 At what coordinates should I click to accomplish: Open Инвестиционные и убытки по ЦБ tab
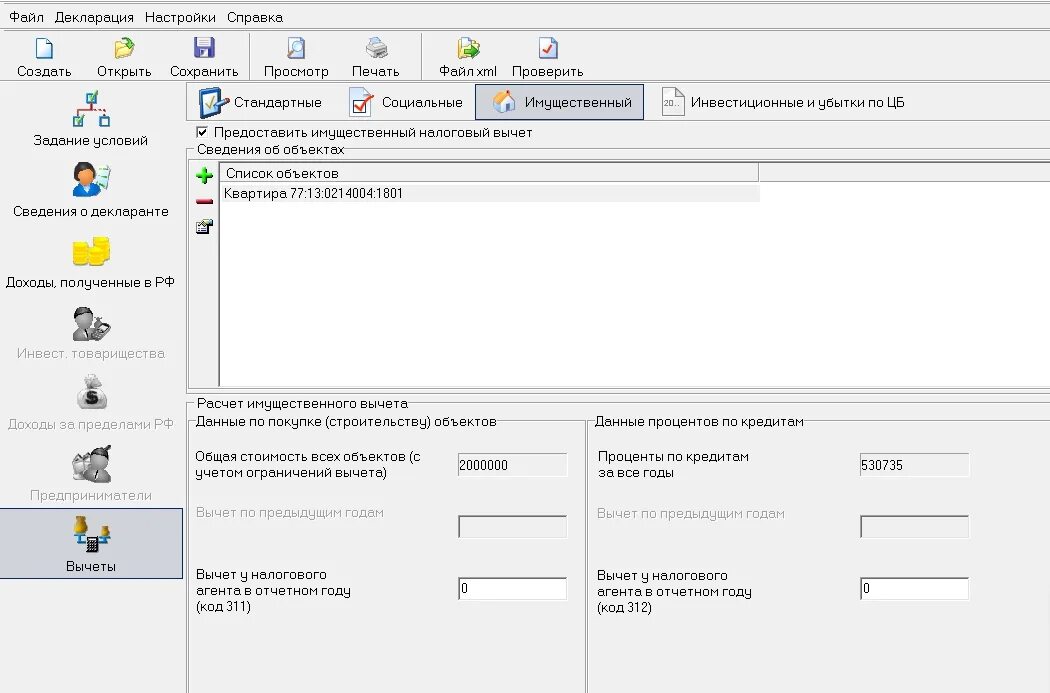coord(783,102)
